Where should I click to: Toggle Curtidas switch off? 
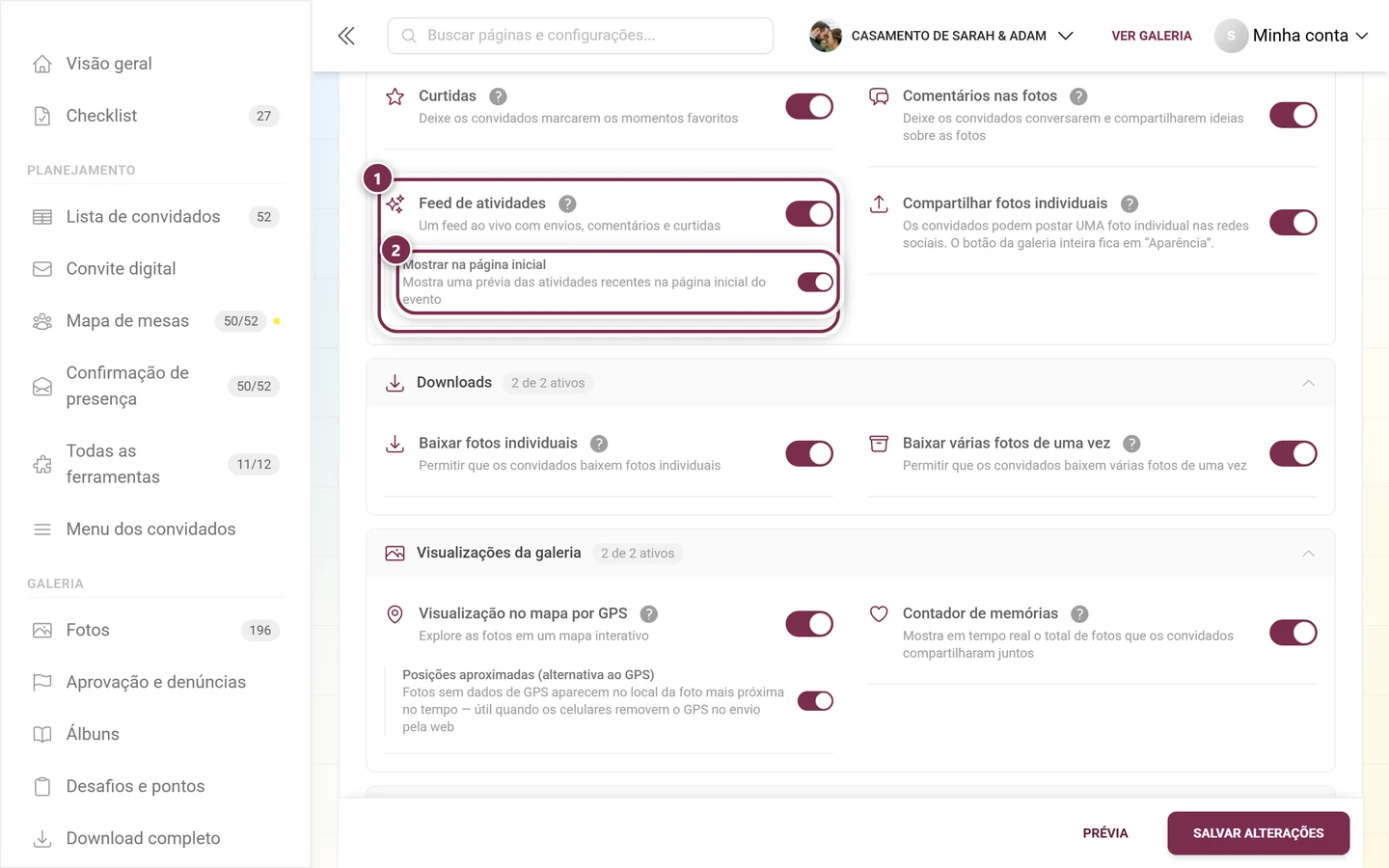[x=809, y=106]
